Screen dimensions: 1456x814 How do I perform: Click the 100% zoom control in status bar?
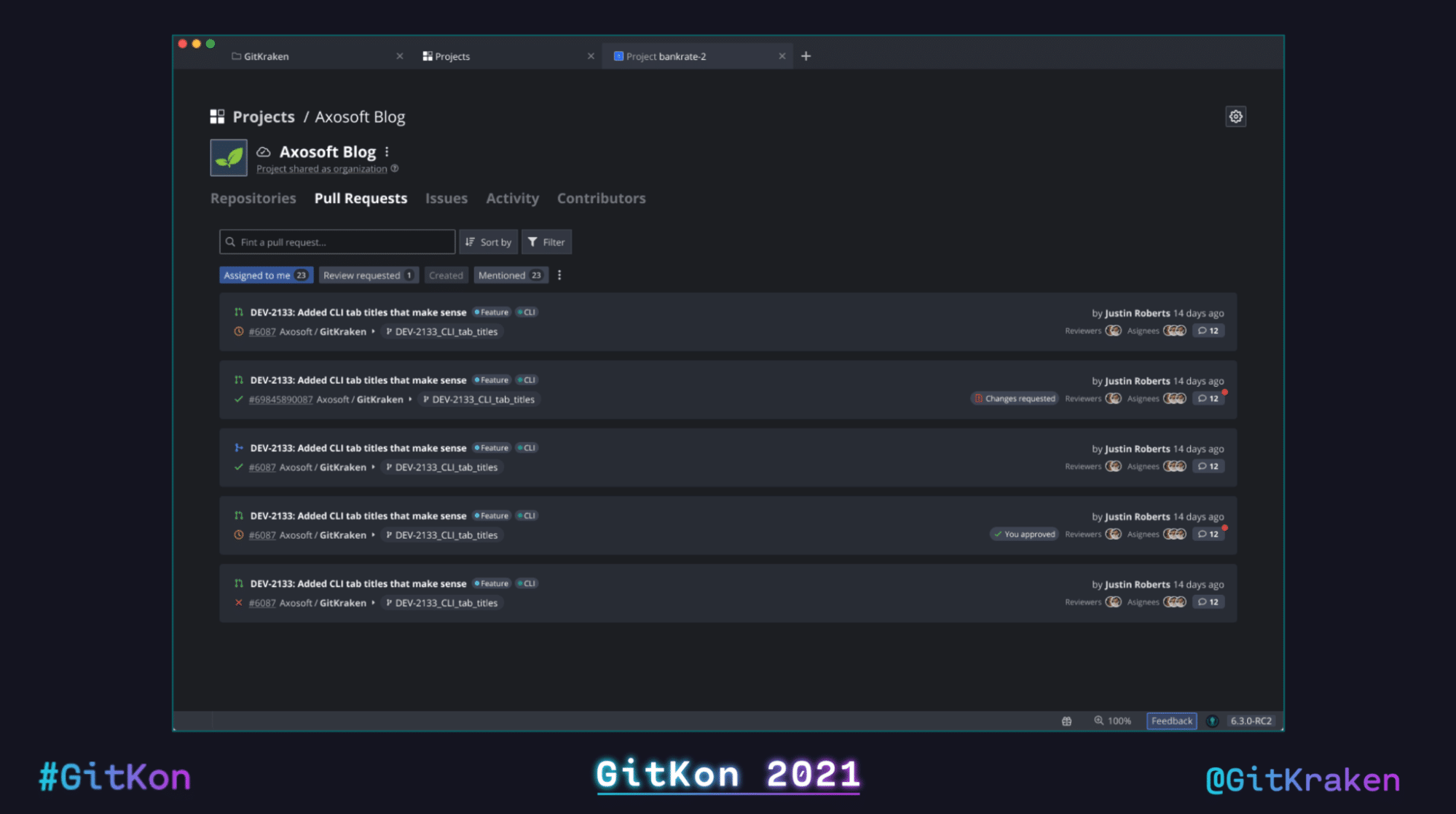1112,721
